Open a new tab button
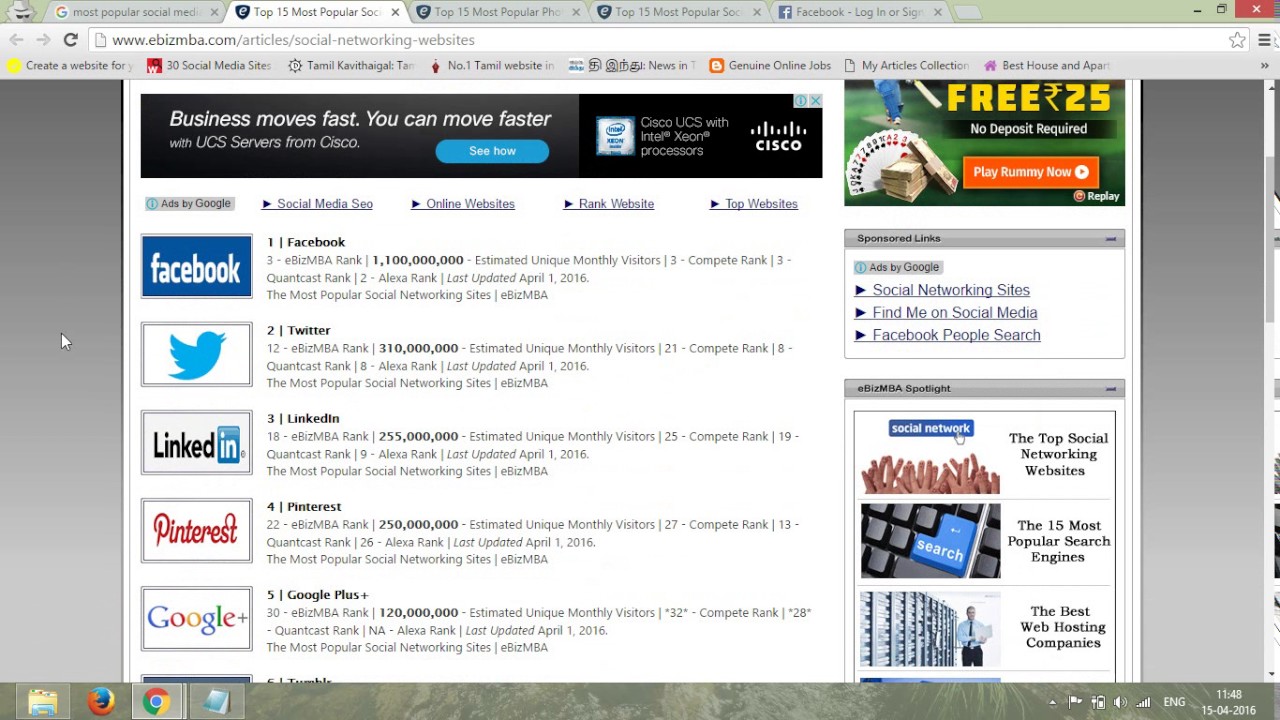 point(967,12)
